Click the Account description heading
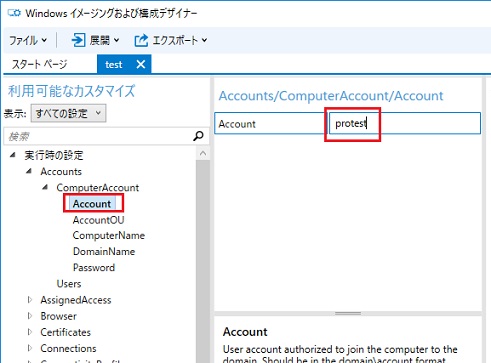 coord(245,332)
